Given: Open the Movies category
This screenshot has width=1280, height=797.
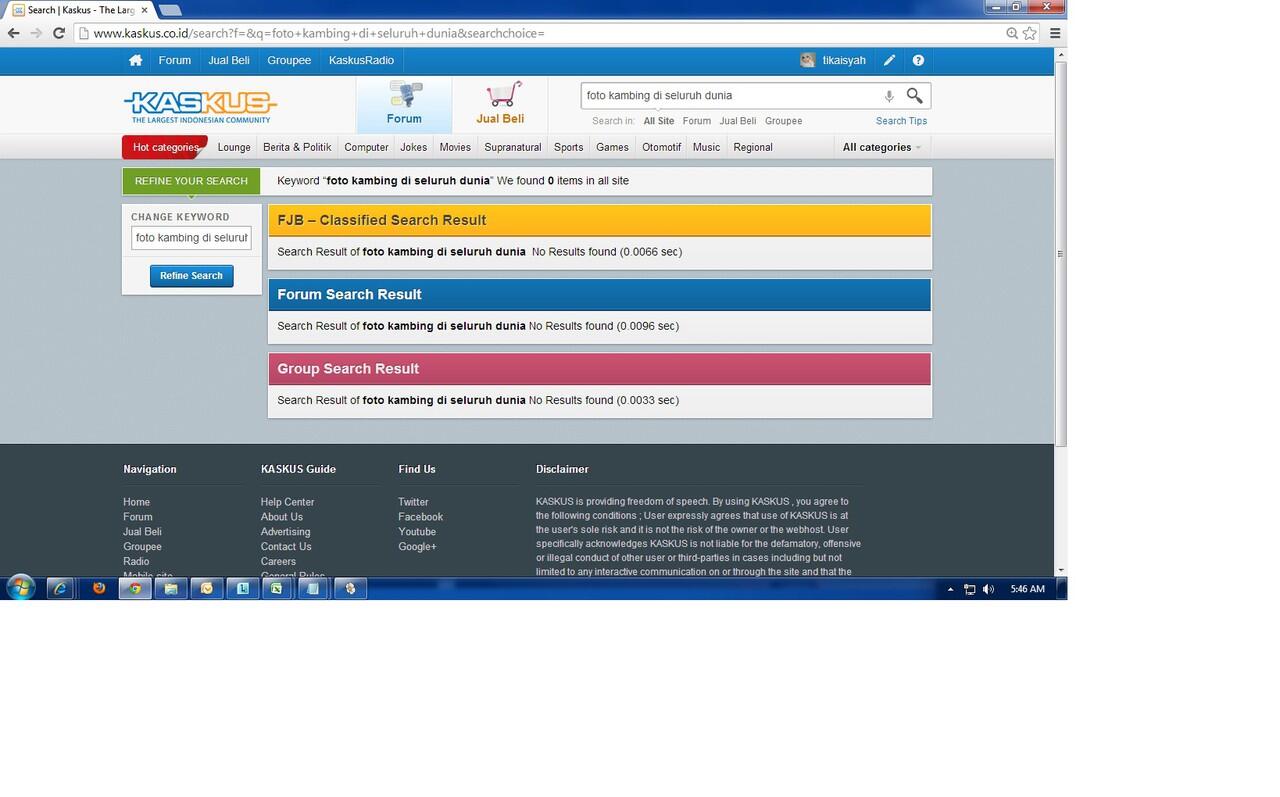Looking at the screenshot, I should (x=455, y=147).
